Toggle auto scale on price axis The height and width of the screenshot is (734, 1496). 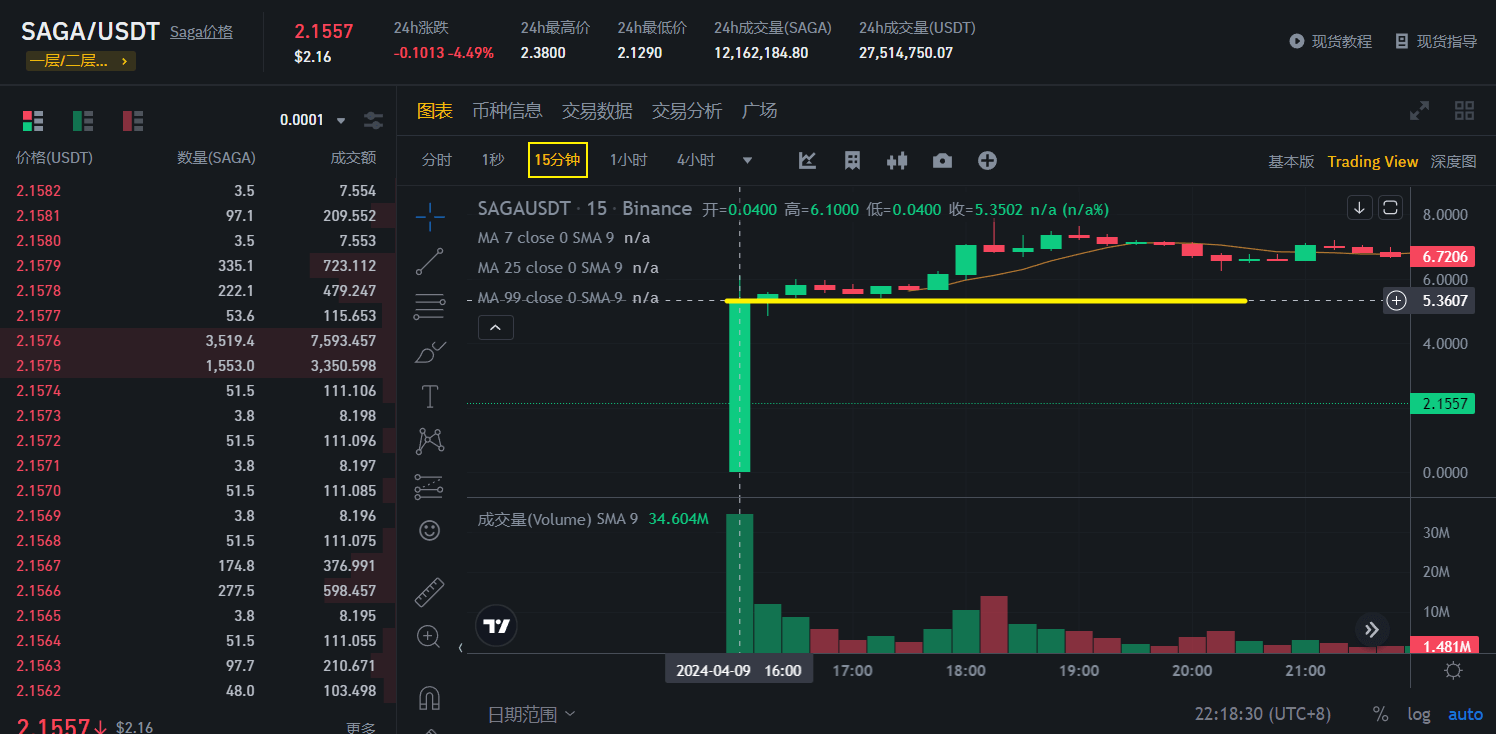click(x=1465, y=714)
